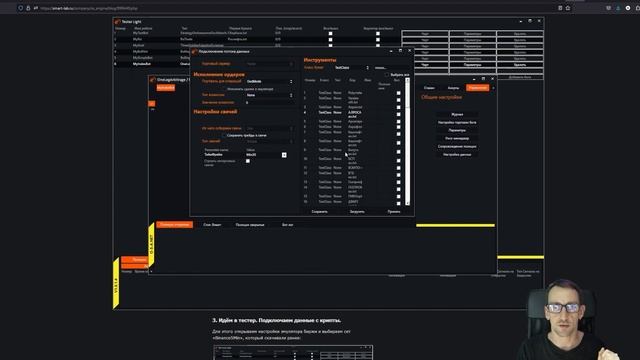Image resolution: width=640 pixels, height=360 pixels.
Task: Open the trading server dropdown
Action: click(x=269, y=64)
